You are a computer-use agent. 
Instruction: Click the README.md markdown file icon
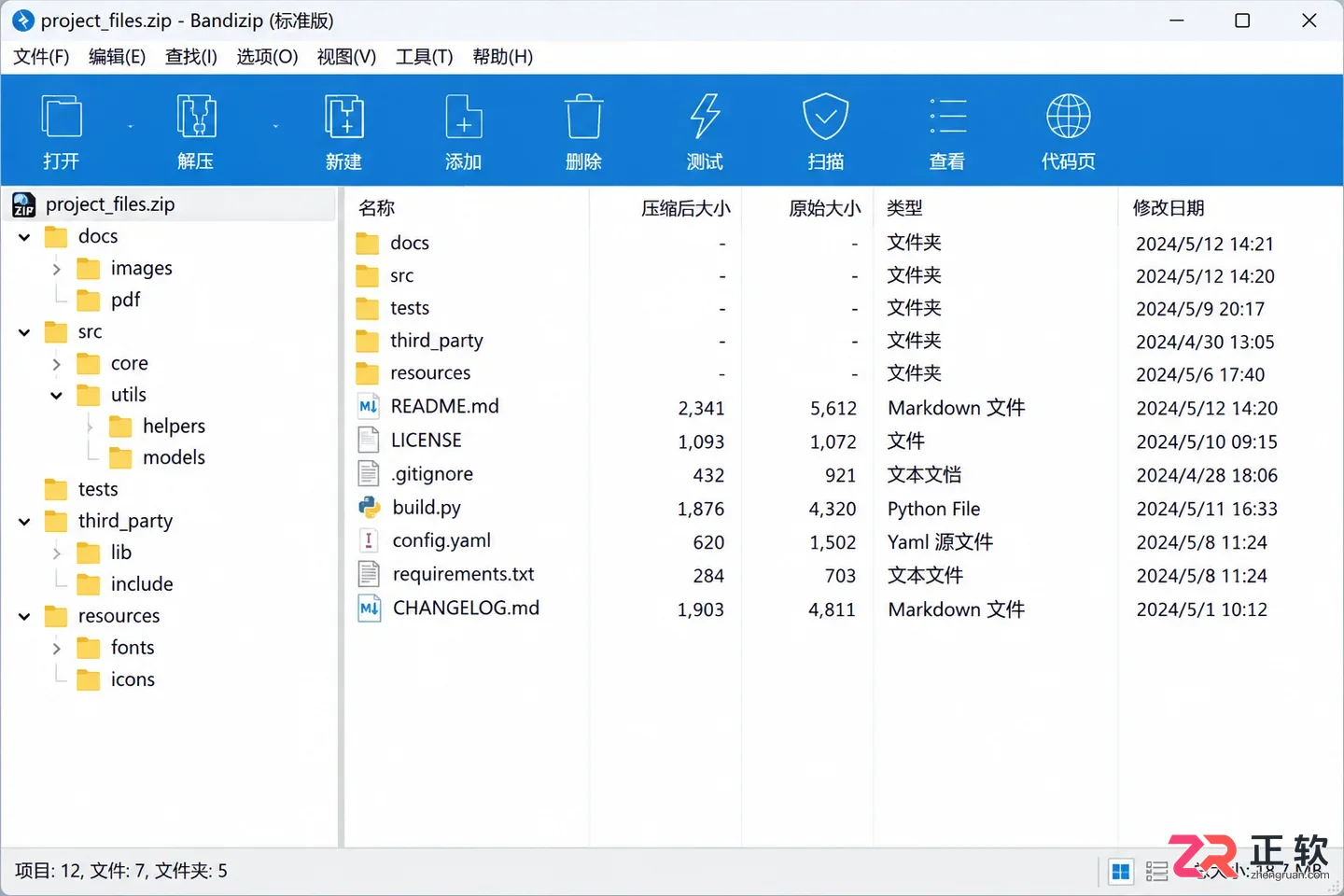pyautogui.click(x=370, y=406)
